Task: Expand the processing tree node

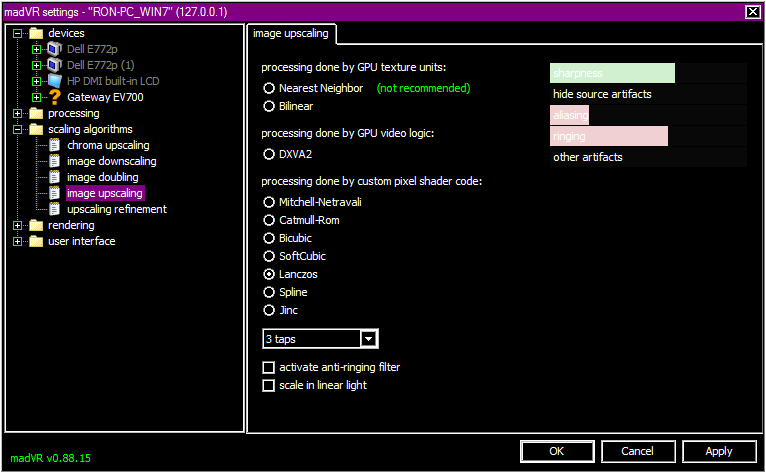Action: (x=18, y=113)
